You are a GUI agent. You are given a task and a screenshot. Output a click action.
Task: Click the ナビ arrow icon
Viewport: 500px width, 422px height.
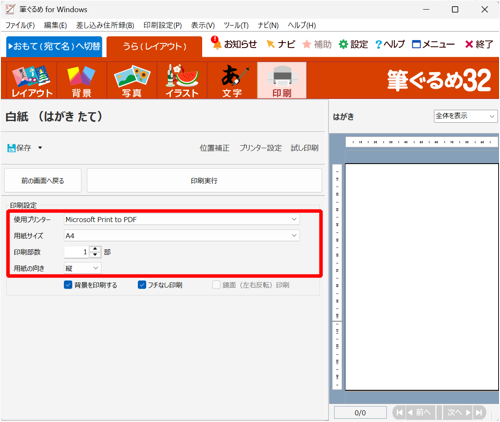click(270, 44)
